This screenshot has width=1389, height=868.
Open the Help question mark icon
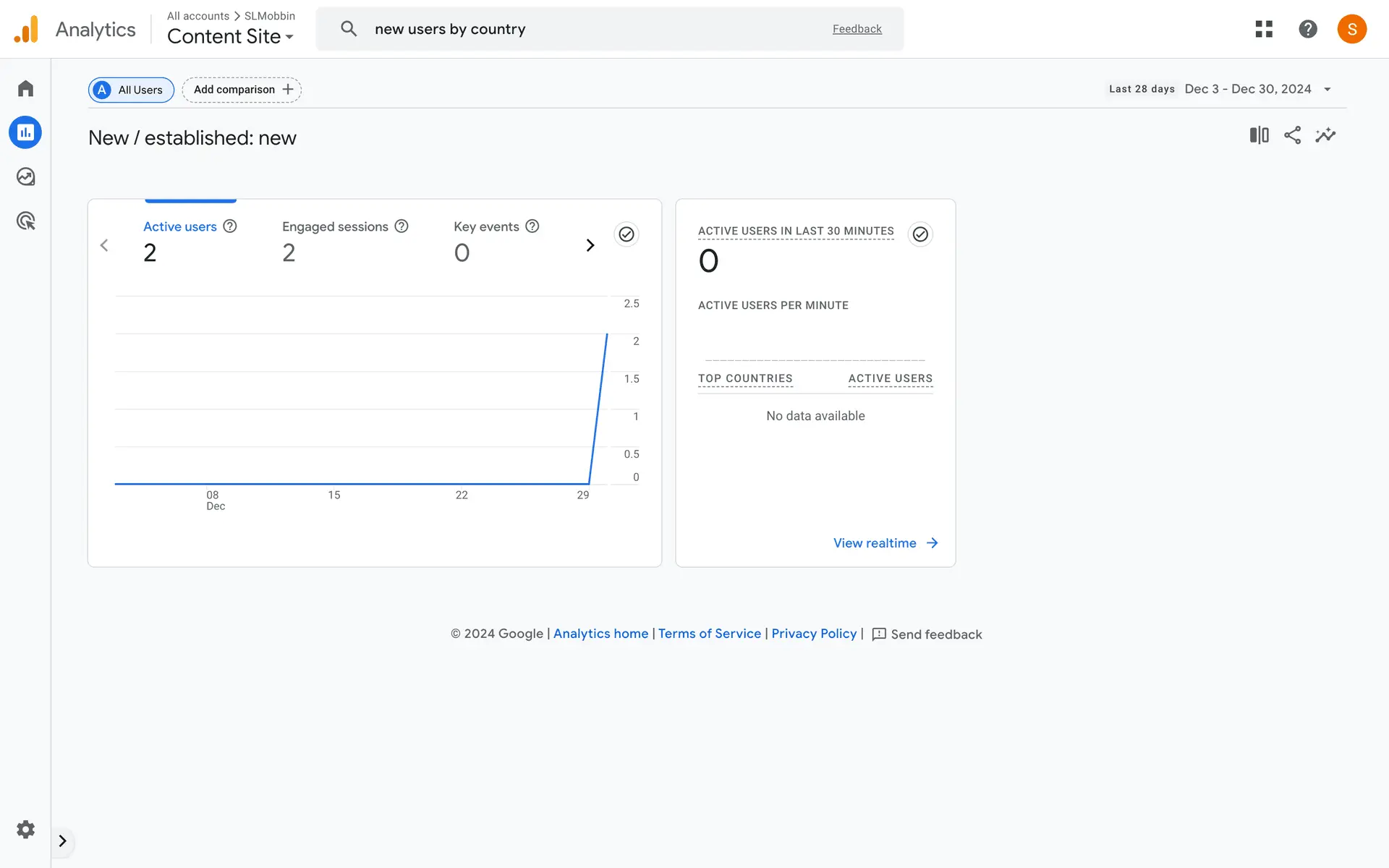(1307, 29)
